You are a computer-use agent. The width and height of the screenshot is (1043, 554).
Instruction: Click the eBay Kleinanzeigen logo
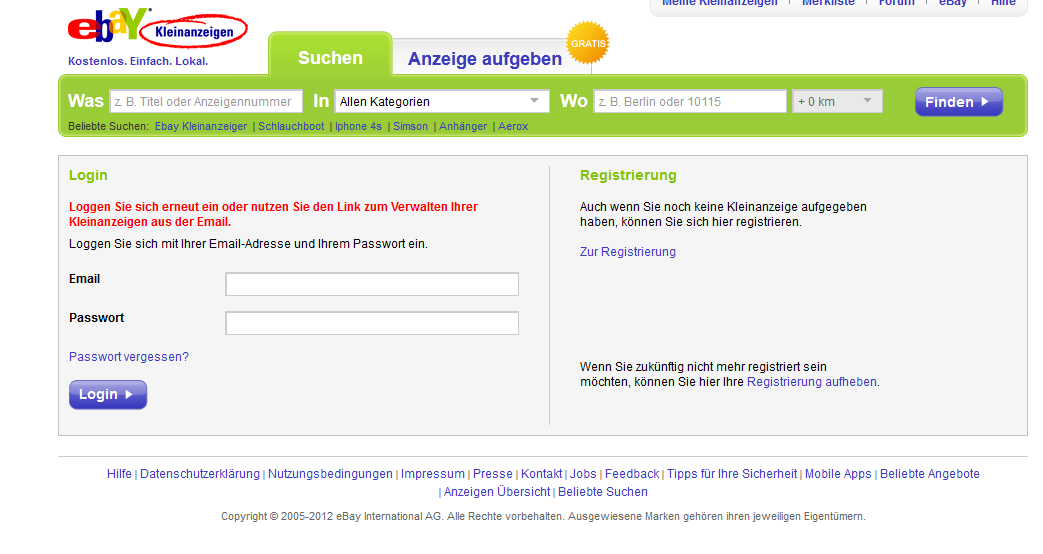click(x=158, y=28)
